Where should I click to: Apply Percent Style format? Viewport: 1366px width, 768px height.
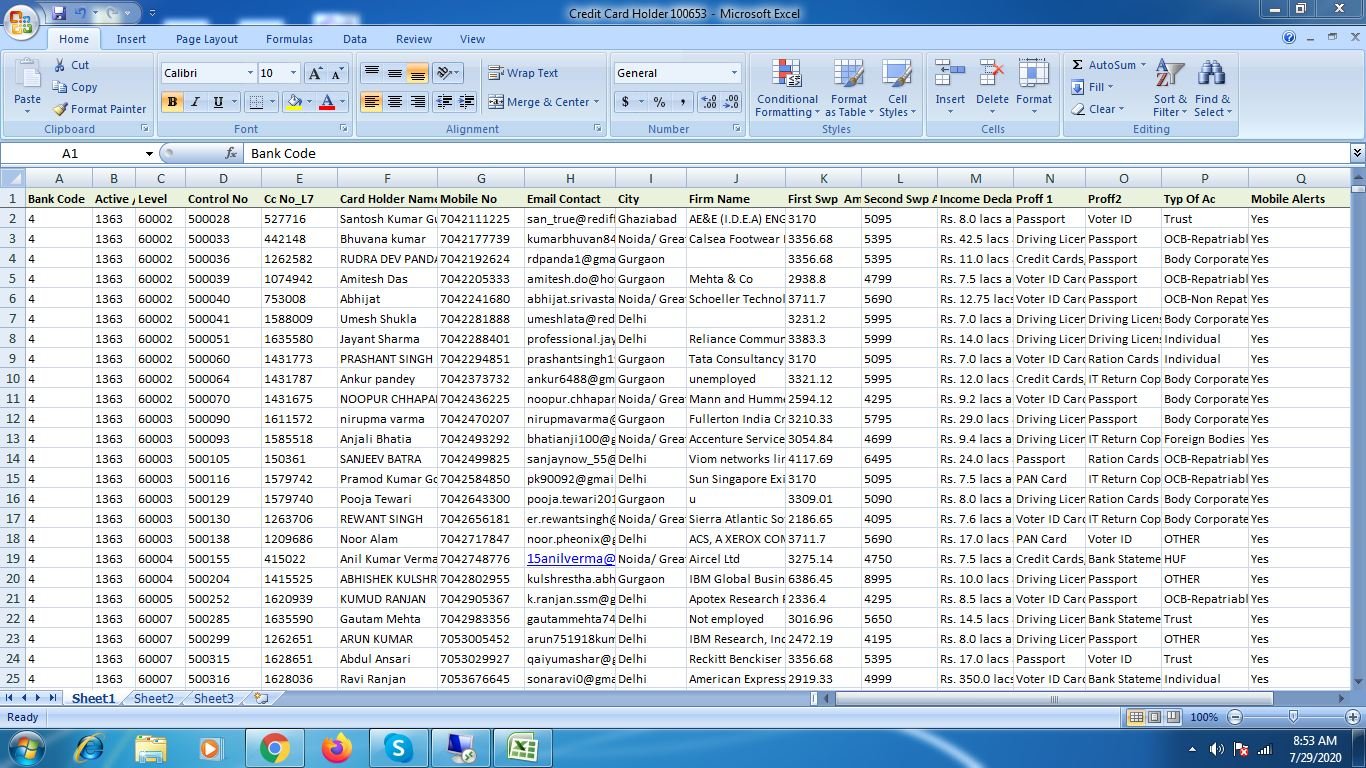point(659,102)
